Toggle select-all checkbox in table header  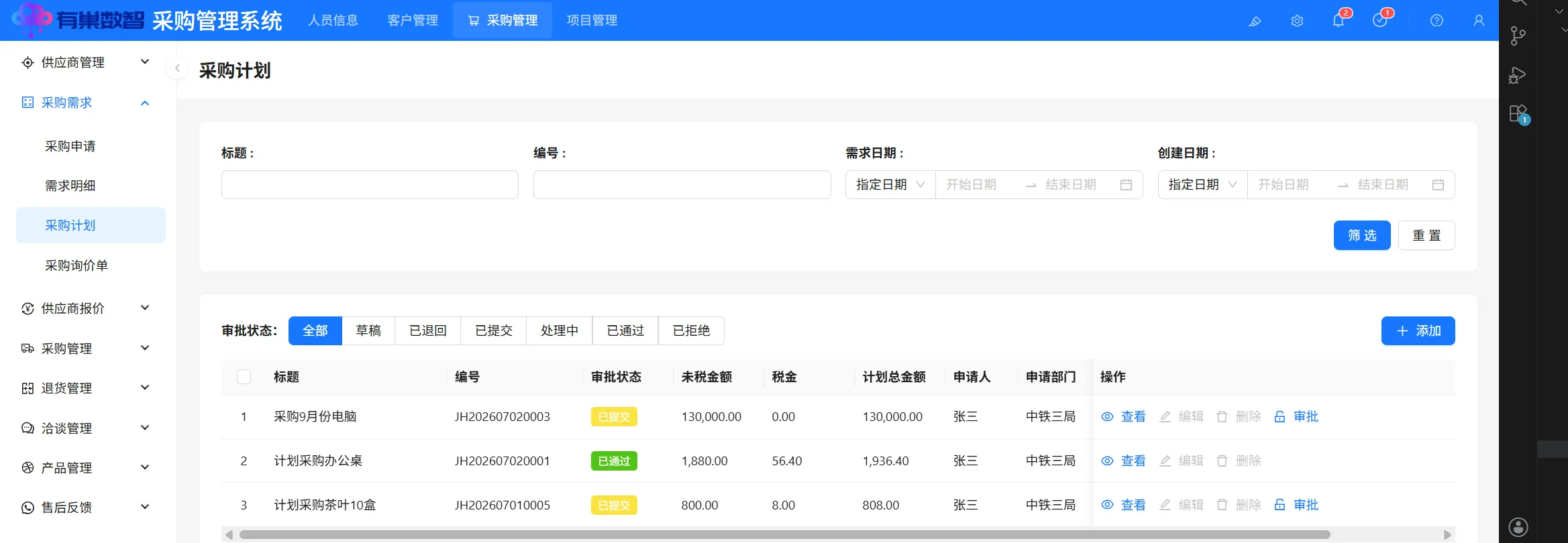(244, 377)
